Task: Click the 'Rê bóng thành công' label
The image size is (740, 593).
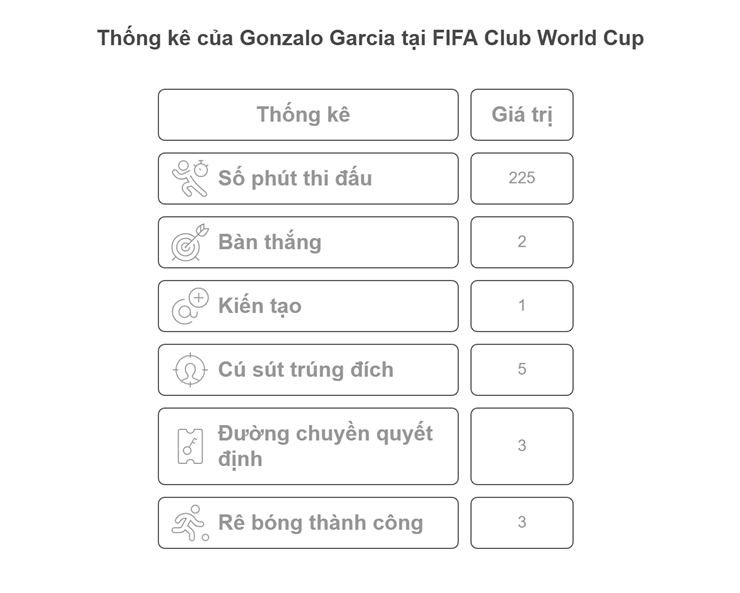Action: 320,523
